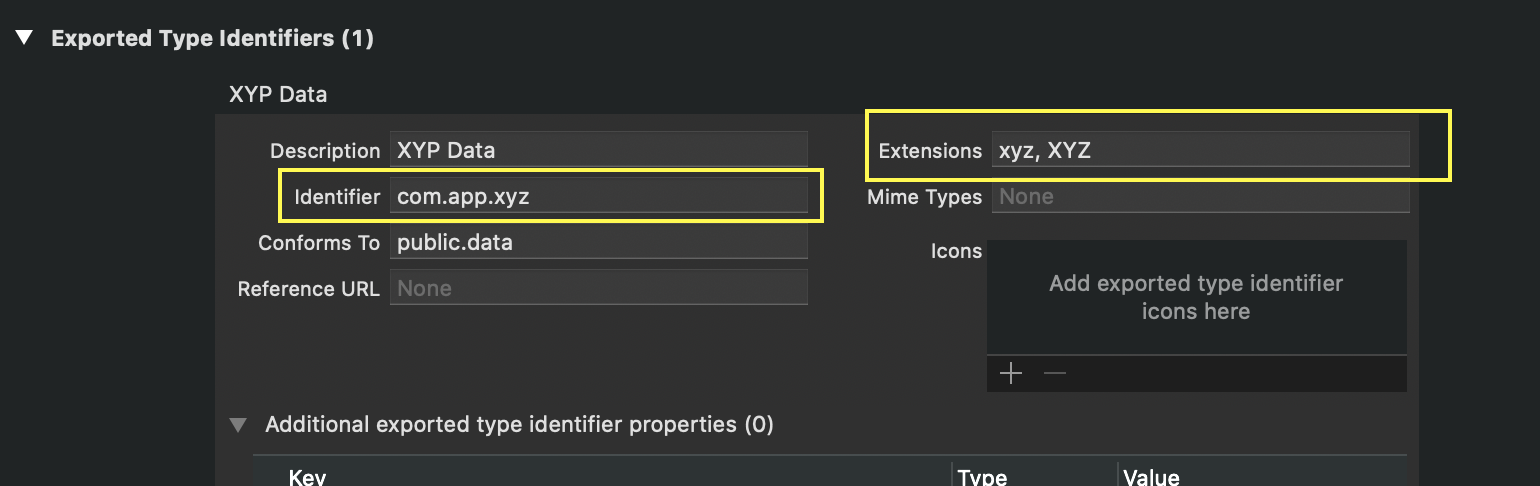Click the icons drop area placeholder
This screenshot has height=486, width=1540.
click(x=1196, y=297)
